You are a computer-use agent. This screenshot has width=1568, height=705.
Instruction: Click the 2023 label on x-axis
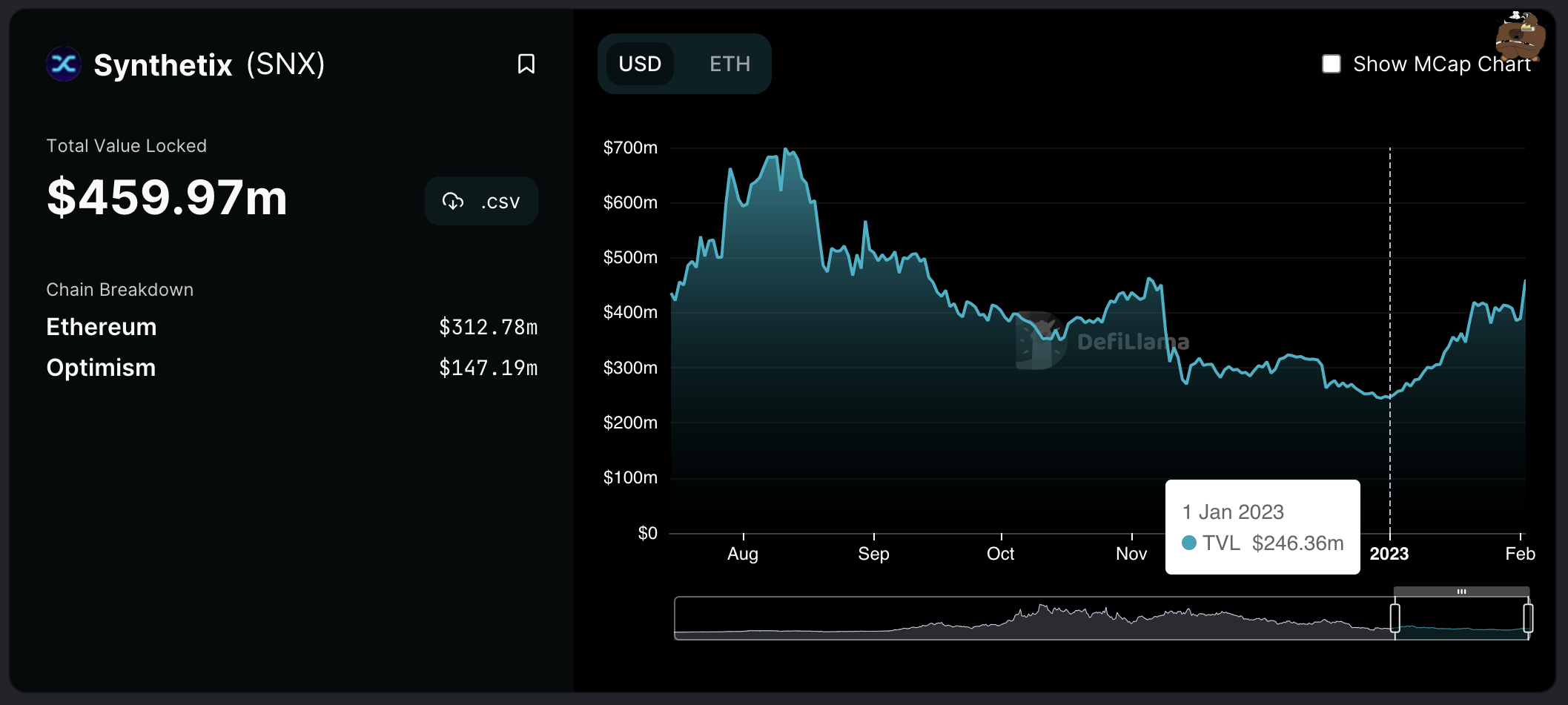pyautogui.click(x=1389, y=554)
